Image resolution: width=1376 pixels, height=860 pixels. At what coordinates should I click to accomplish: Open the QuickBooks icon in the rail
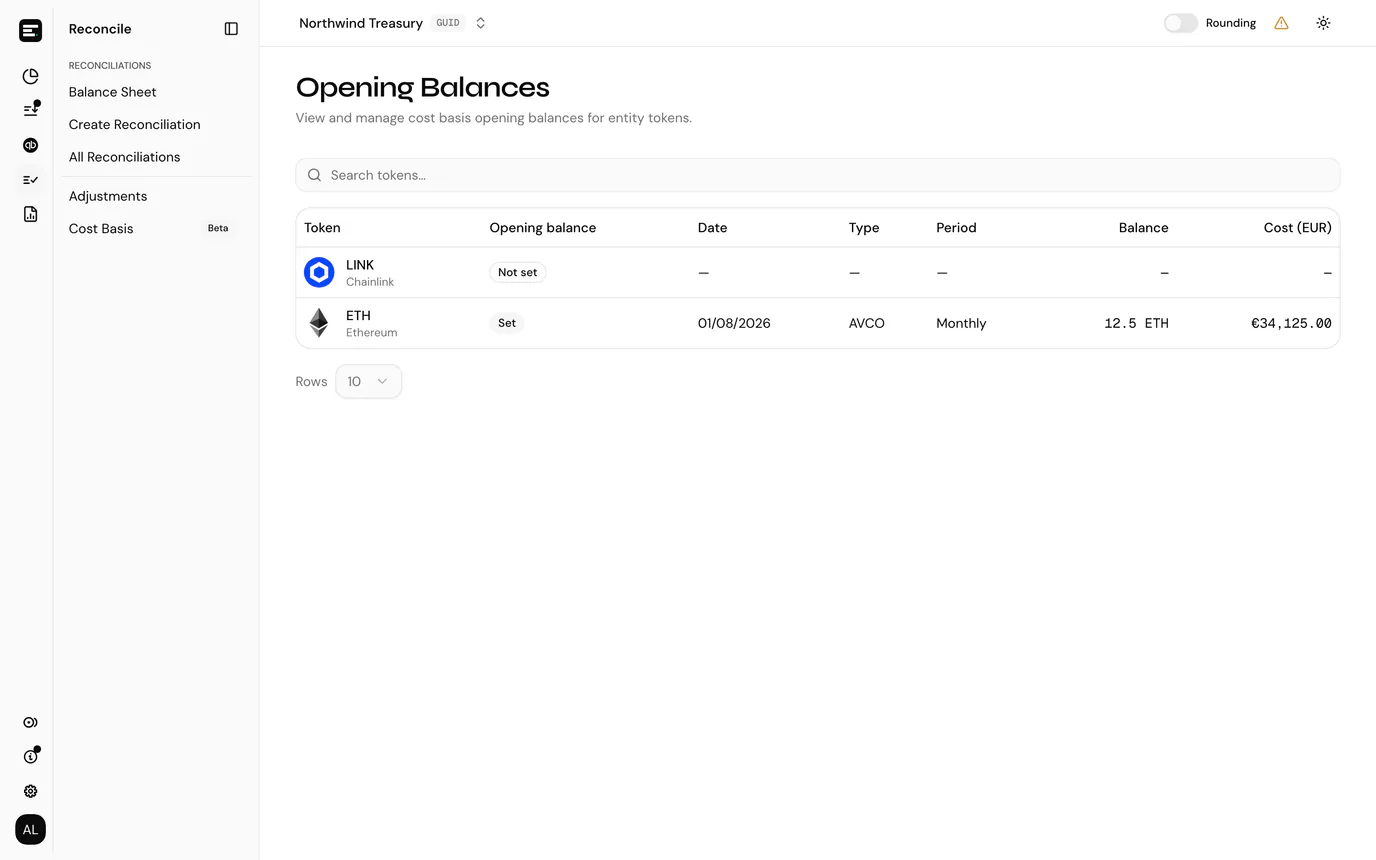(30, 145)
